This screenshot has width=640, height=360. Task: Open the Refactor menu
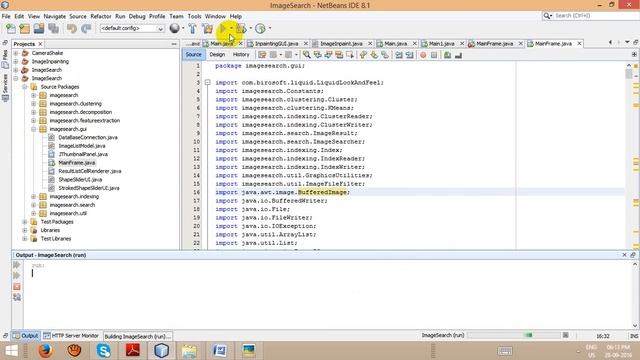[100, 16]
